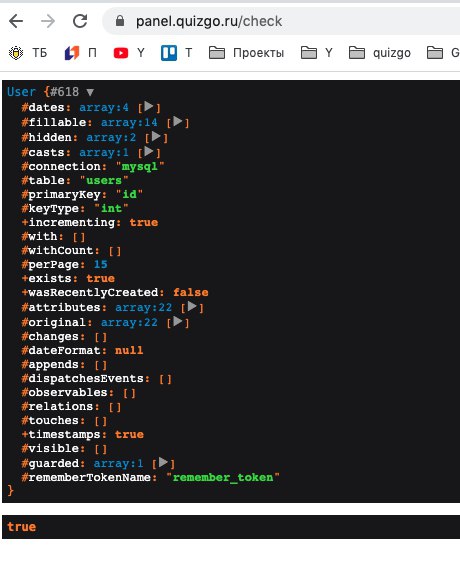
Task: Expand the #guarded array:1
Action: pos(163,462)
